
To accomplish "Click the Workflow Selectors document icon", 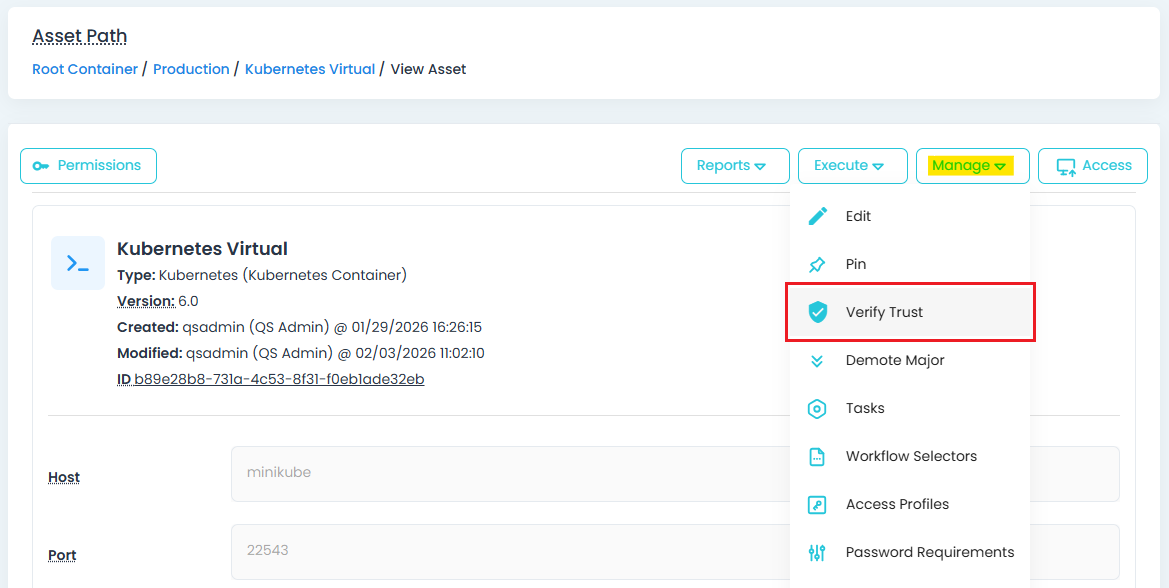I will click(x=817, y=456).
